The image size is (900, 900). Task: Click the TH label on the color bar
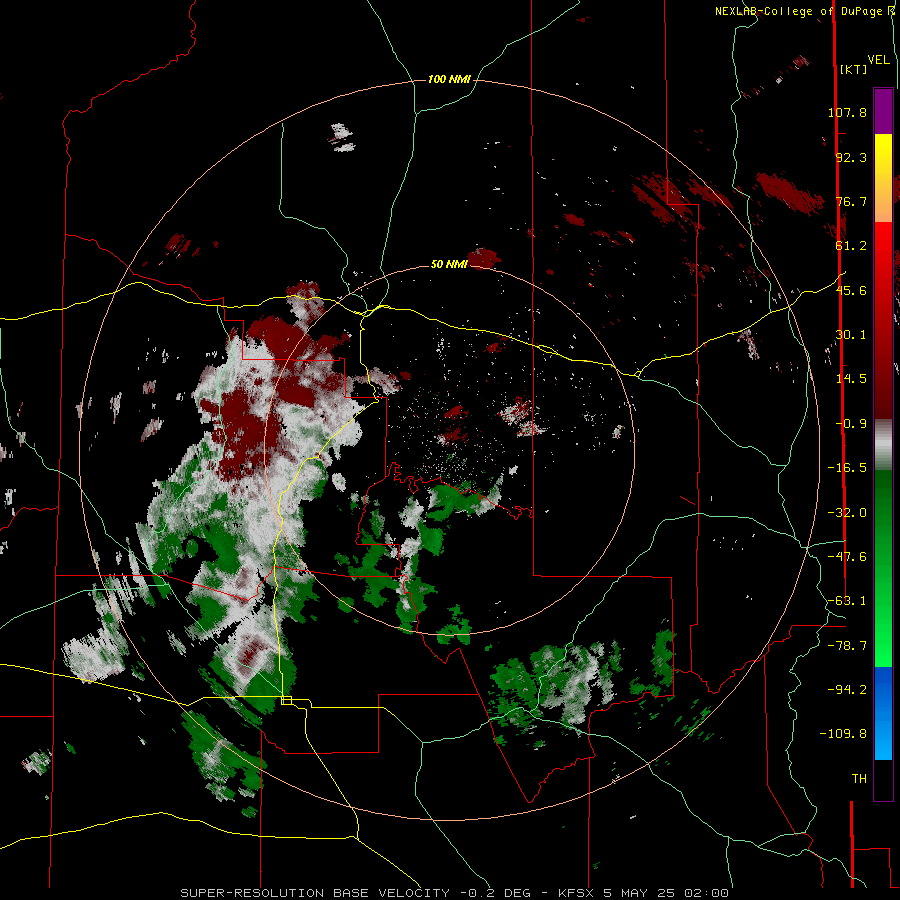[859, 779]
